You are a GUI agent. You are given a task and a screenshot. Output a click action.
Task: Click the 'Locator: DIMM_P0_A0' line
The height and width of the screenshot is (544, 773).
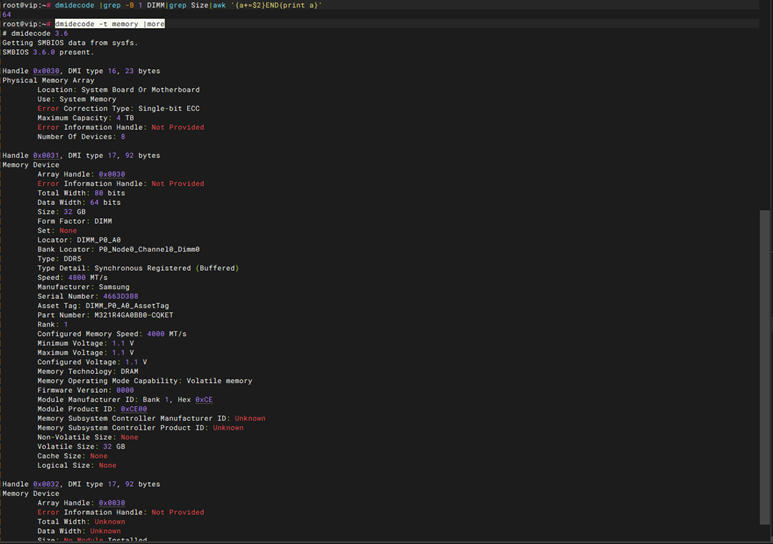coord(79,240)
